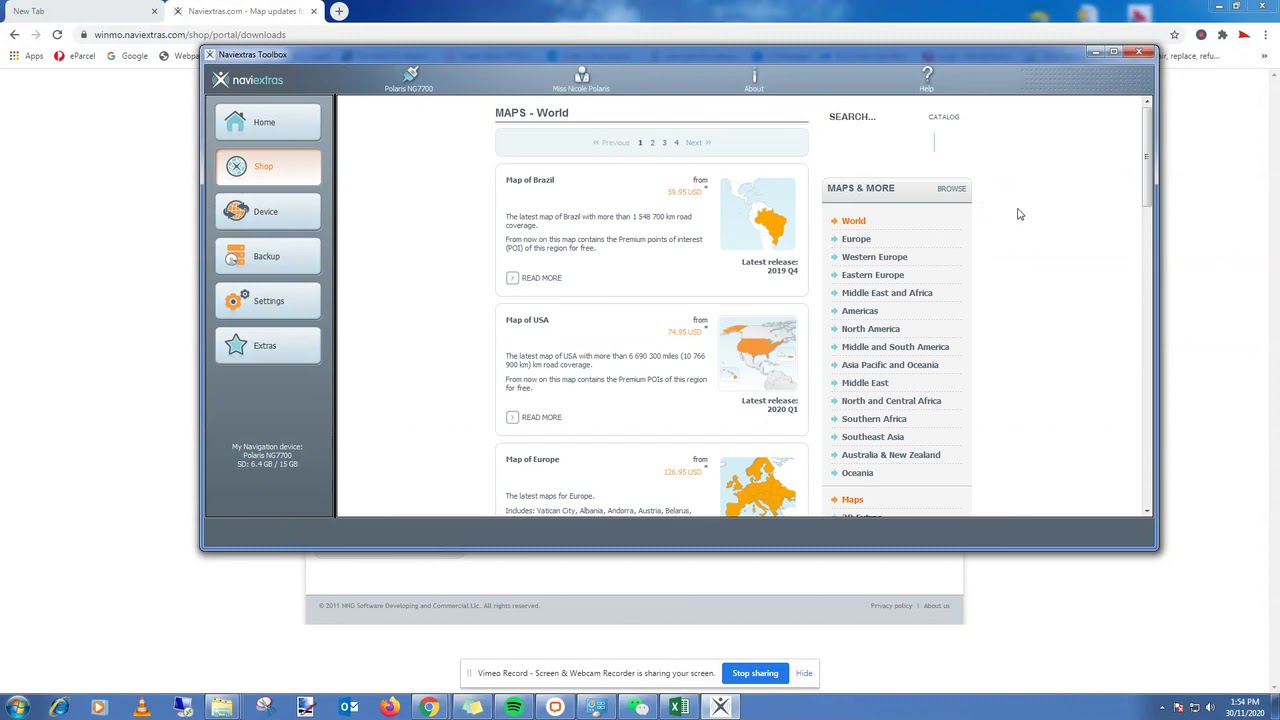The image size is (1280, 720).
Task: Click the Previous page link
Action: click(x=611, y=143)
